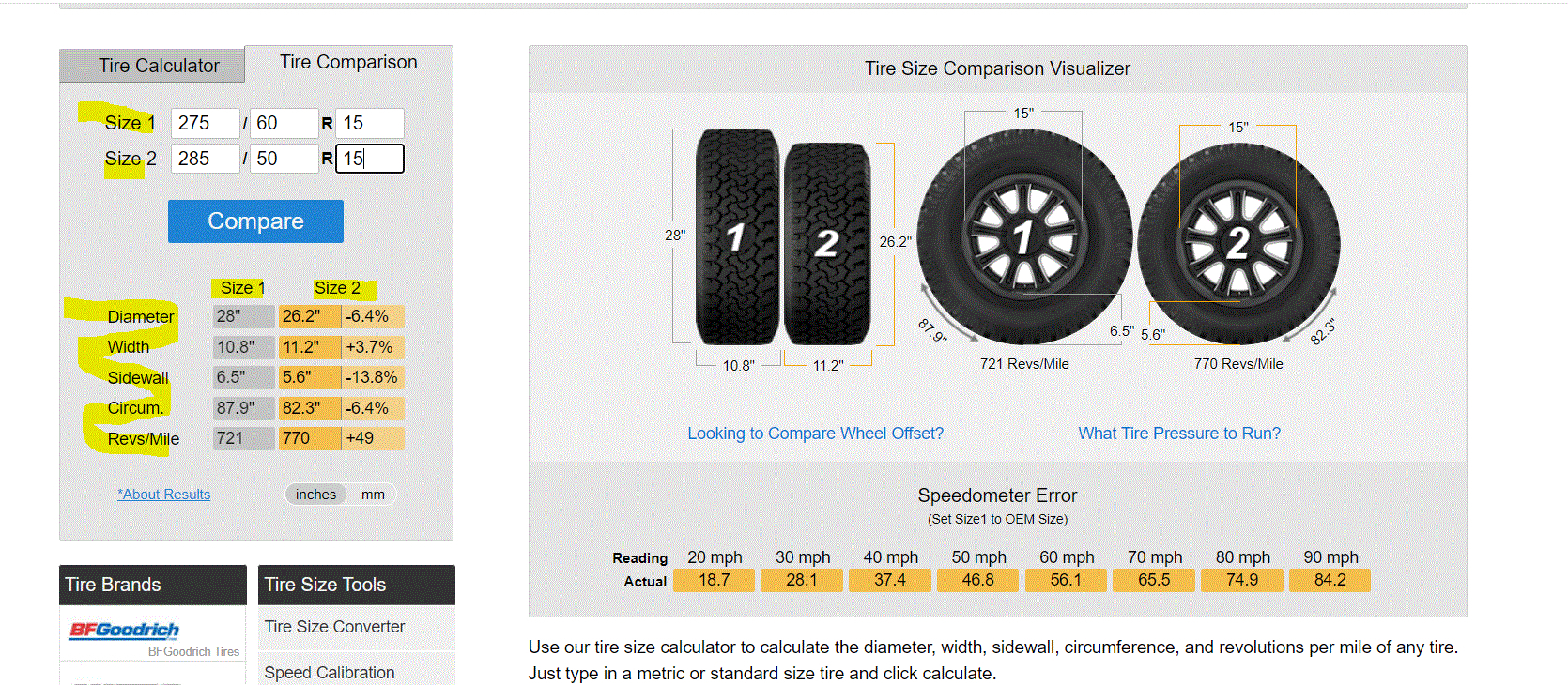Open the About Results link
The image size is (1568, 685).
pos(164,495)
